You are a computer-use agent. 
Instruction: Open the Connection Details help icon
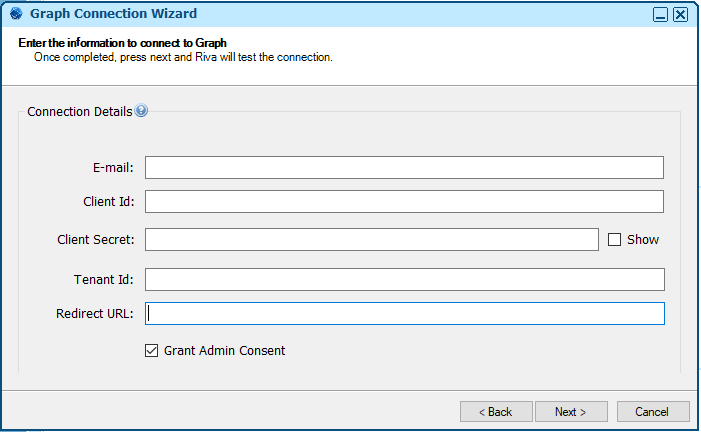[141, 111]
